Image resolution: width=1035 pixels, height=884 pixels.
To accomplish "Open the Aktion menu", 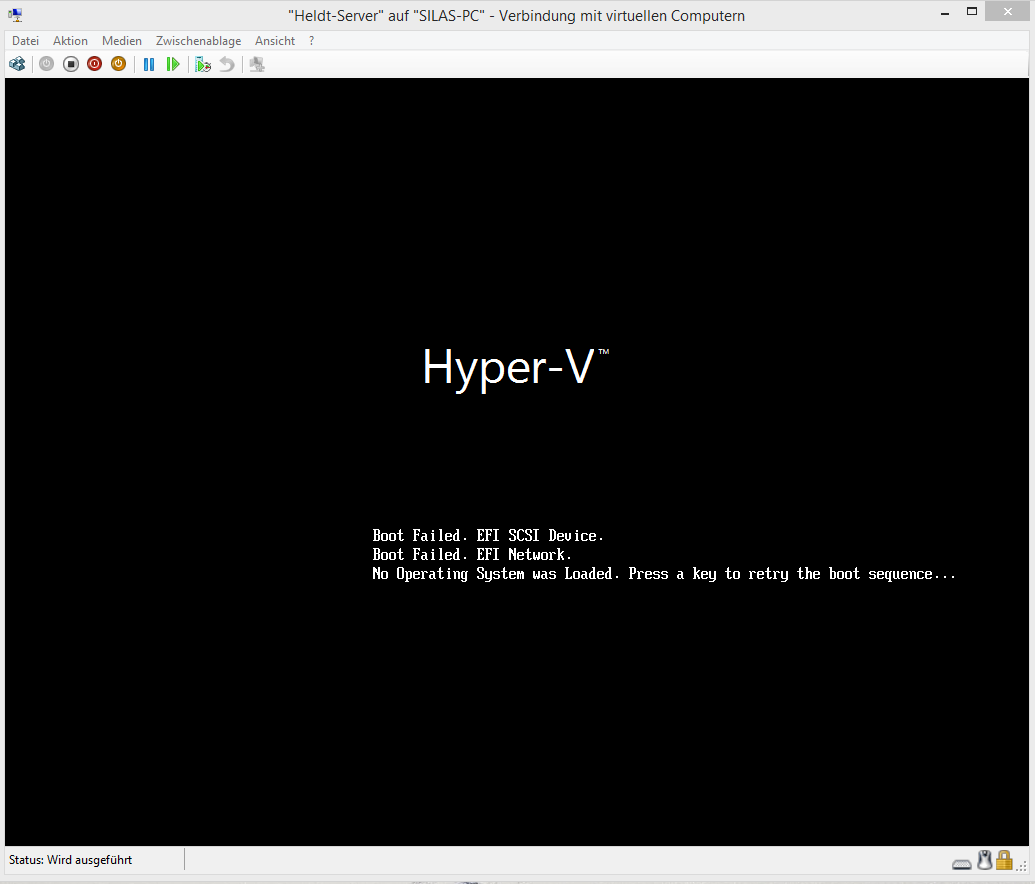I will pyautogui.click(x=70, y=41).
